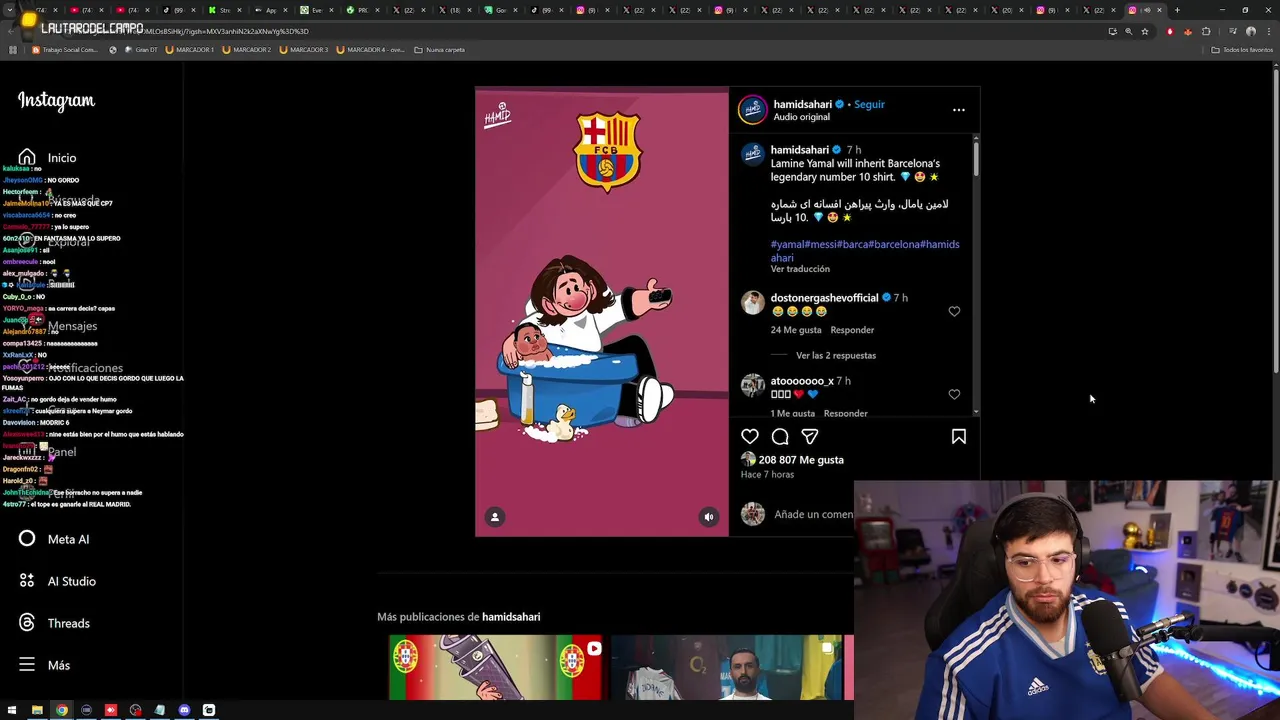Like dostonergashevofficial's comment

[x=954, y=311]
